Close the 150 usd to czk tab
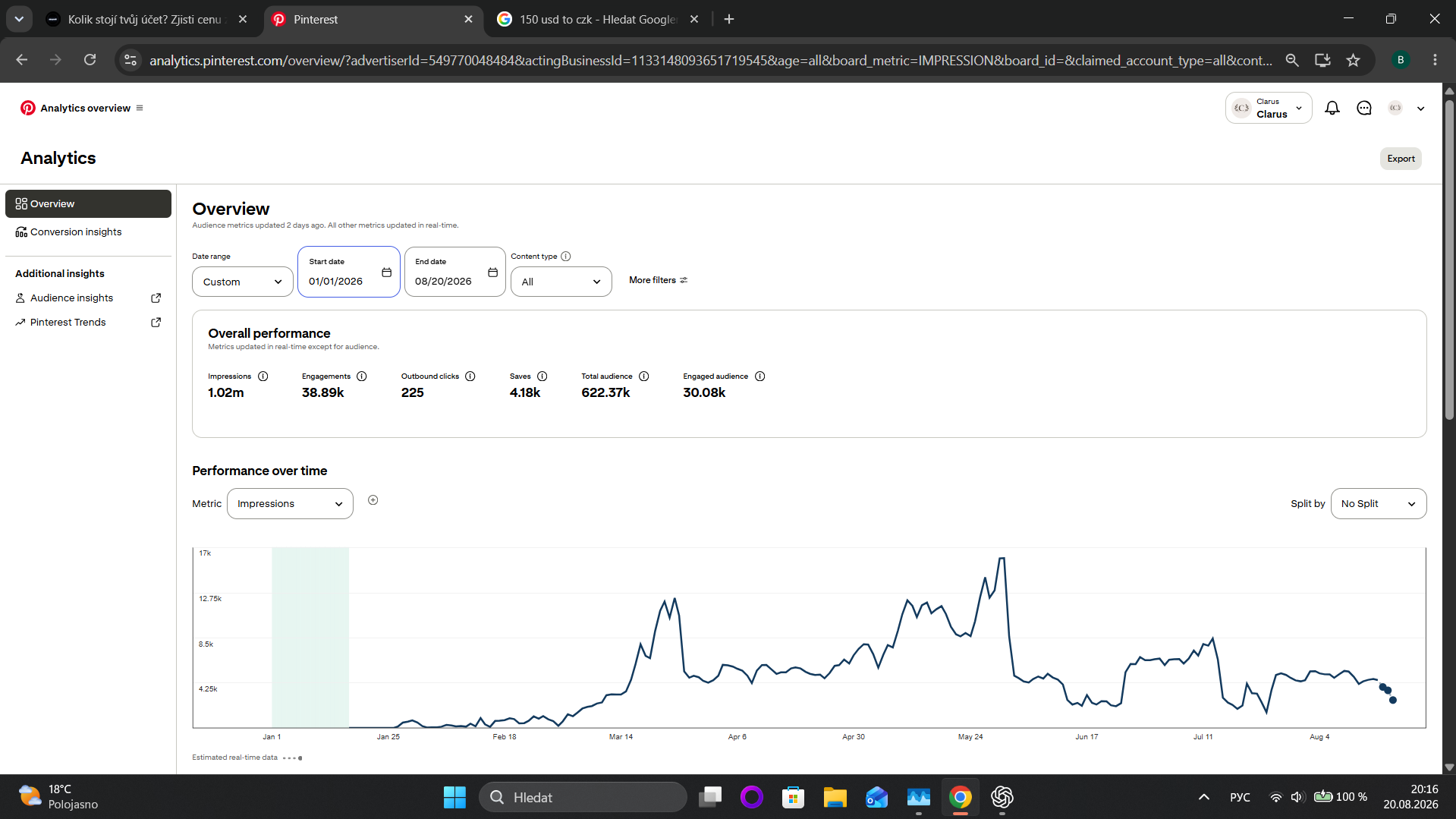Screen dimensions: 1456x819 pos(694,19)
